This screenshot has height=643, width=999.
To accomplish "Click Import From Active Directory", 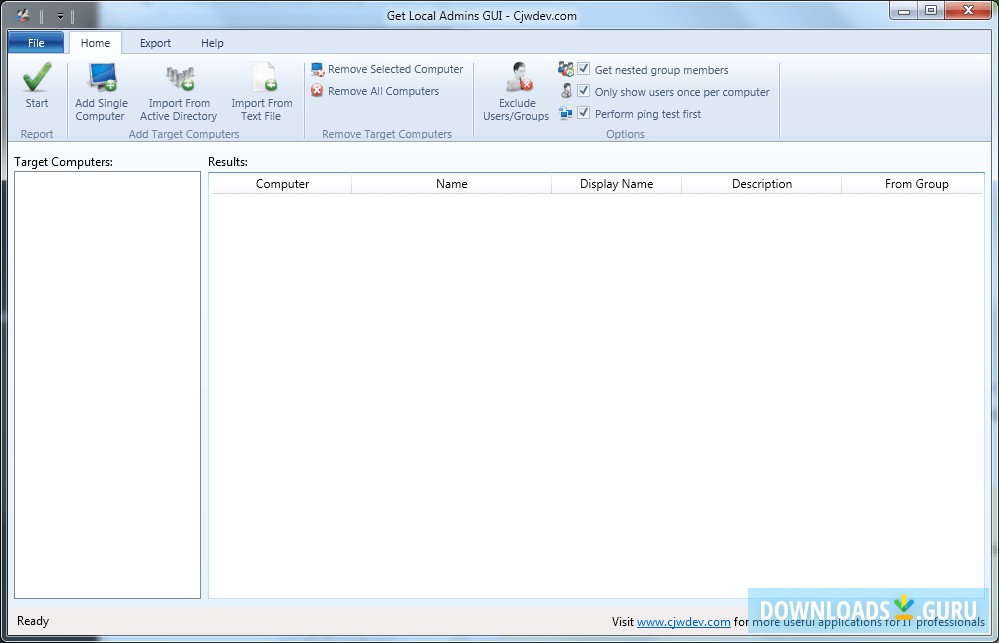I will 178,78.
